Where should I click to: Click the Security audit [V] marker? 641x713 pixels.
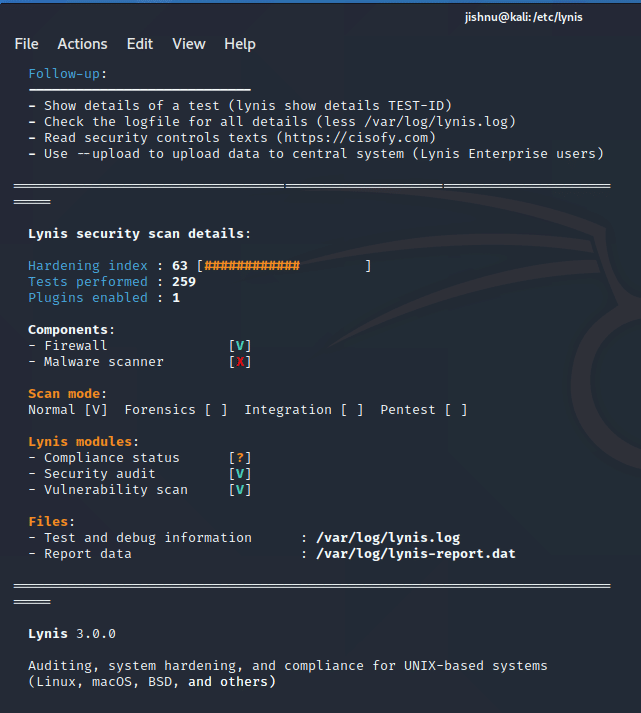pyautogui.click(x=240, y=474)
